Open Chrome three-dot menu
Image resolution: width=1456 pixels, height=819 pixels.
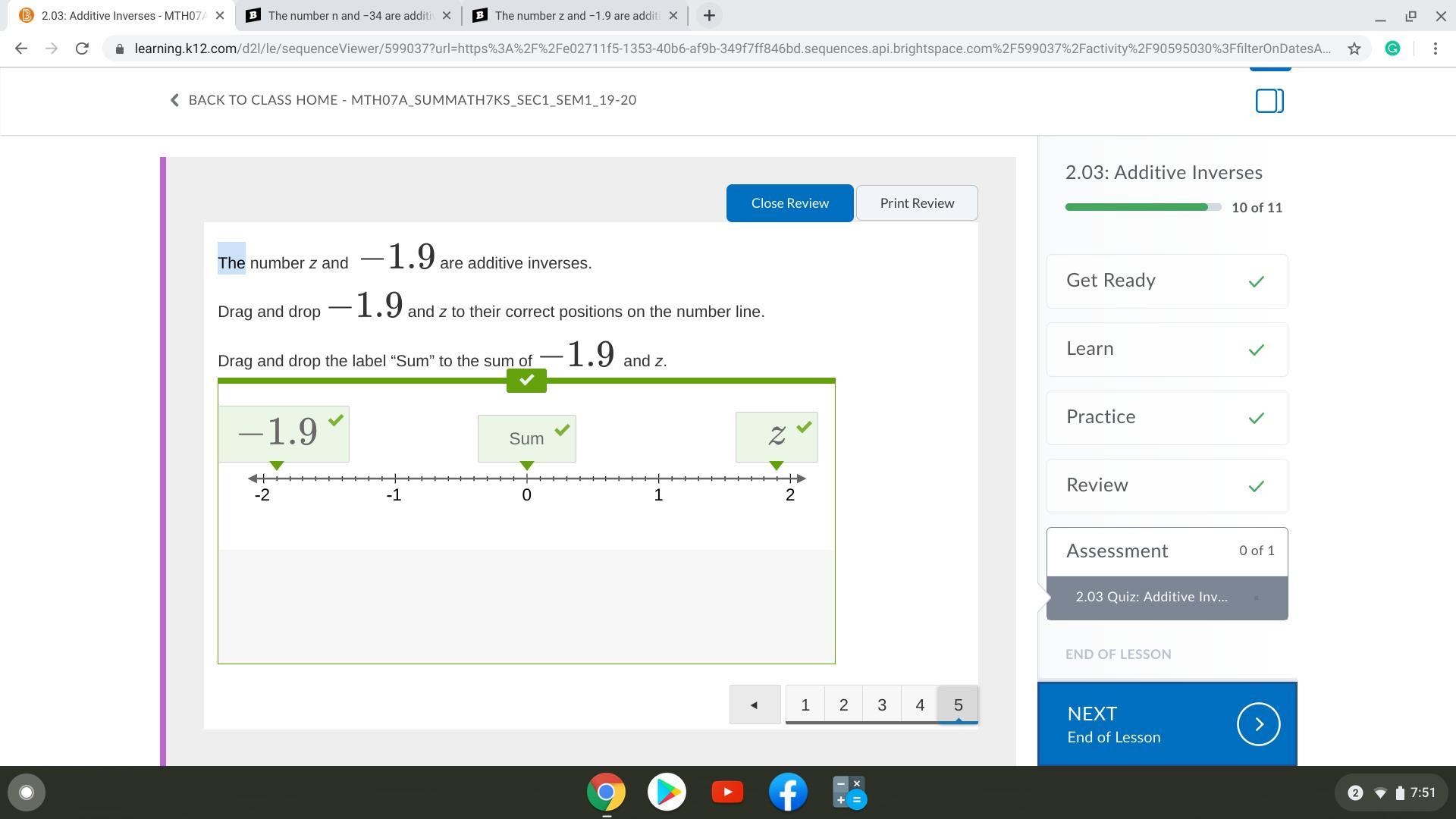point(1435,49)
